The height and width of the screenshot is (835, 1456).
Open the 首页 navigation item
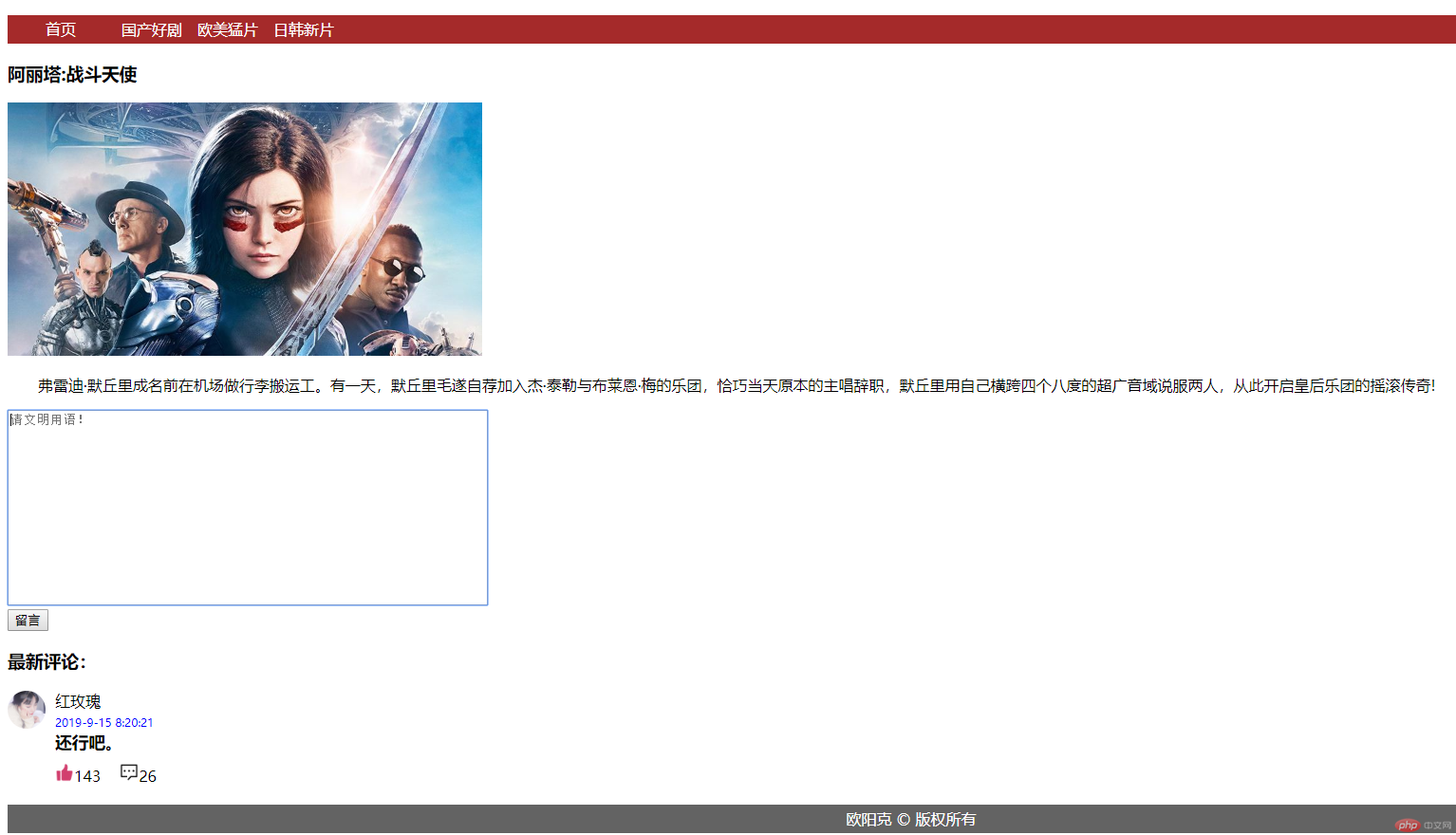pyautogui.click(x=61, y=29)
